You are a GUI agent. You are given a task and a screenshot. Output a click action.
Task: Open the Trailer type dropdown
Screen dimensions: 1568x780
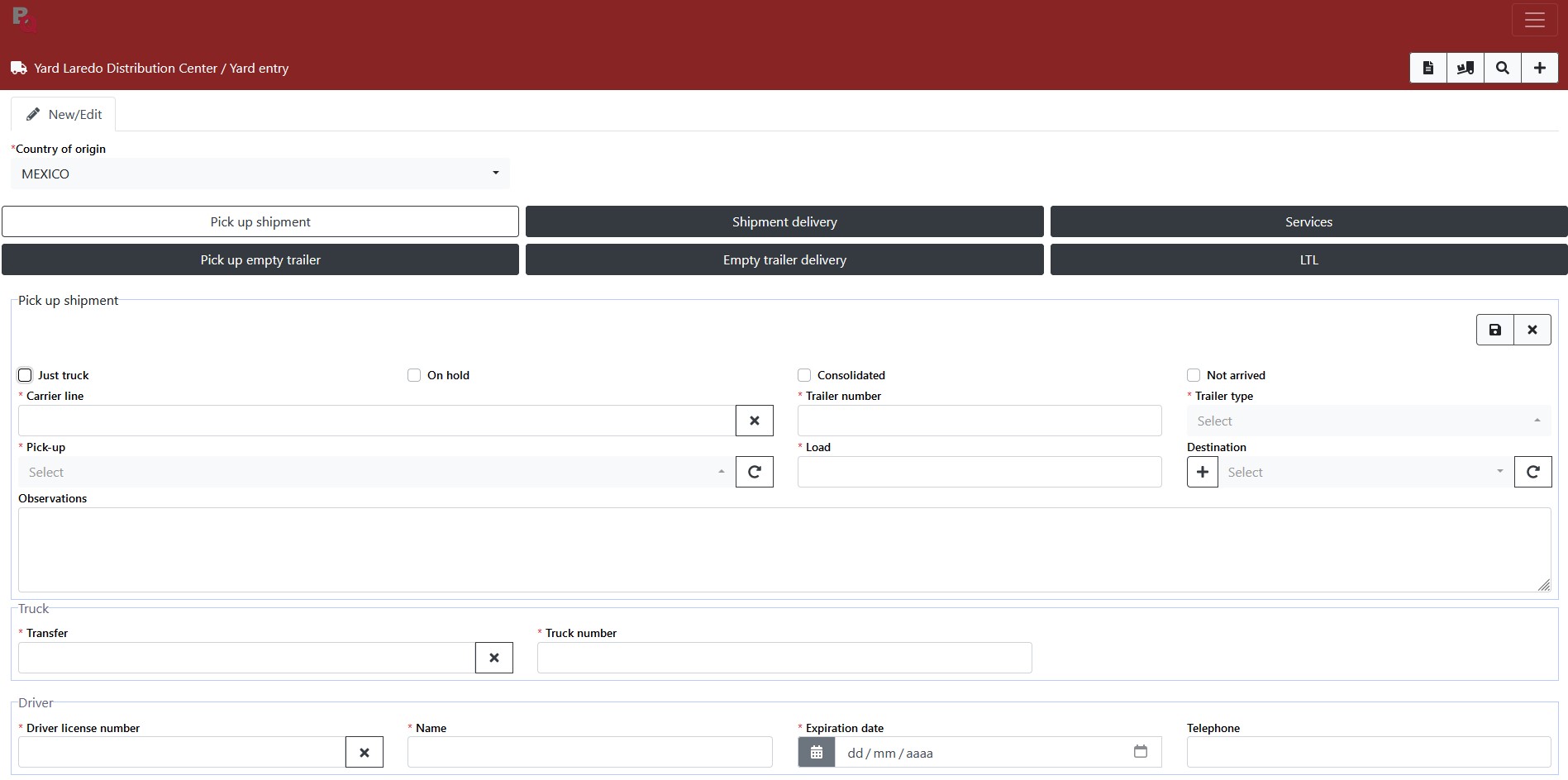tap(1368, 421)
